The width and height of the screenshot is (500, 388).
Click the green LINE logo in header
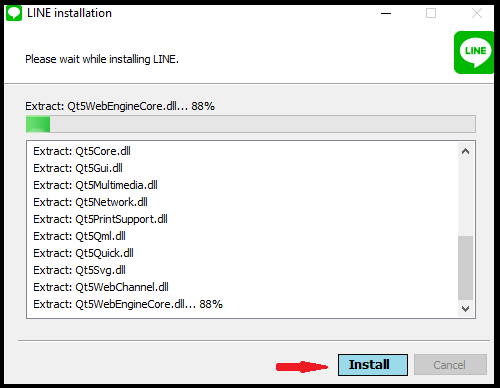474,52
